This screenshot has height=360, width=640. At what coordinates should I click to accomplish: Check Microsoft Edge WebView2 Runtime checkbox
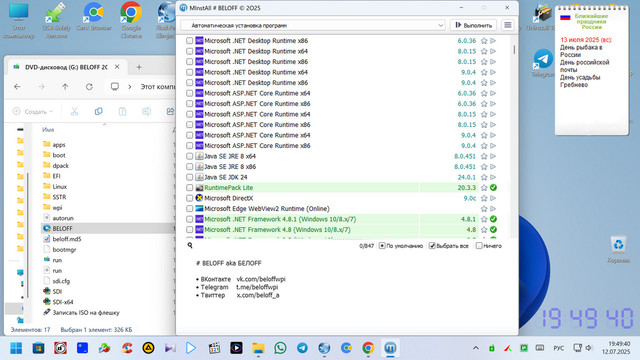click(189, 209)
